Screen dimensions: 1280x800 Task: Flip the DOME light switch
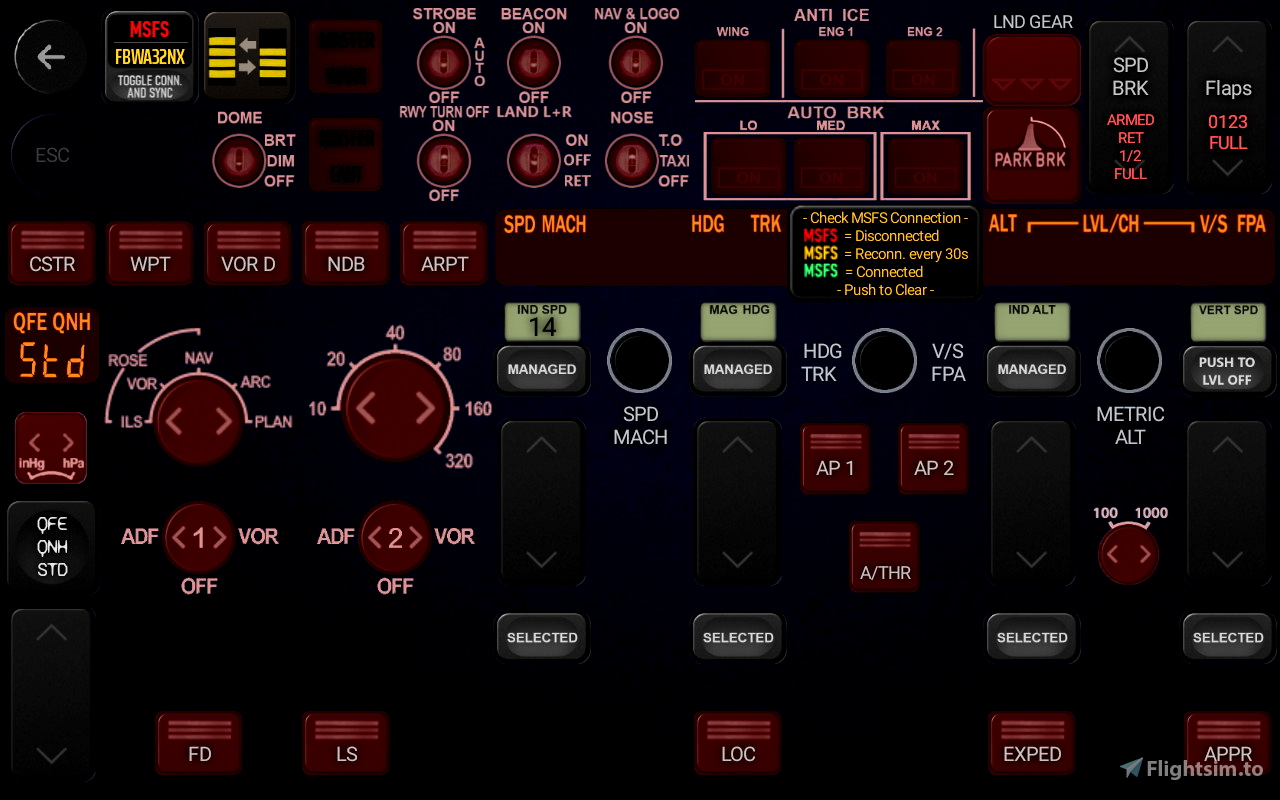point(240,160)
